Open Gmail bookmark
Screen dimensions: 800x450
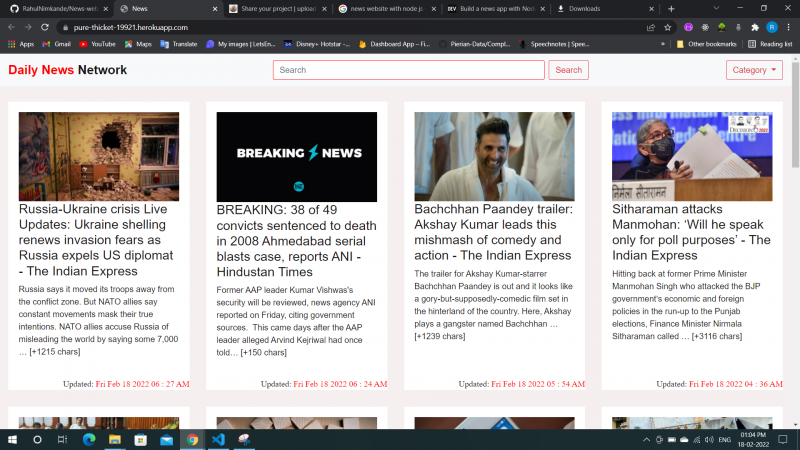point(56,44)
